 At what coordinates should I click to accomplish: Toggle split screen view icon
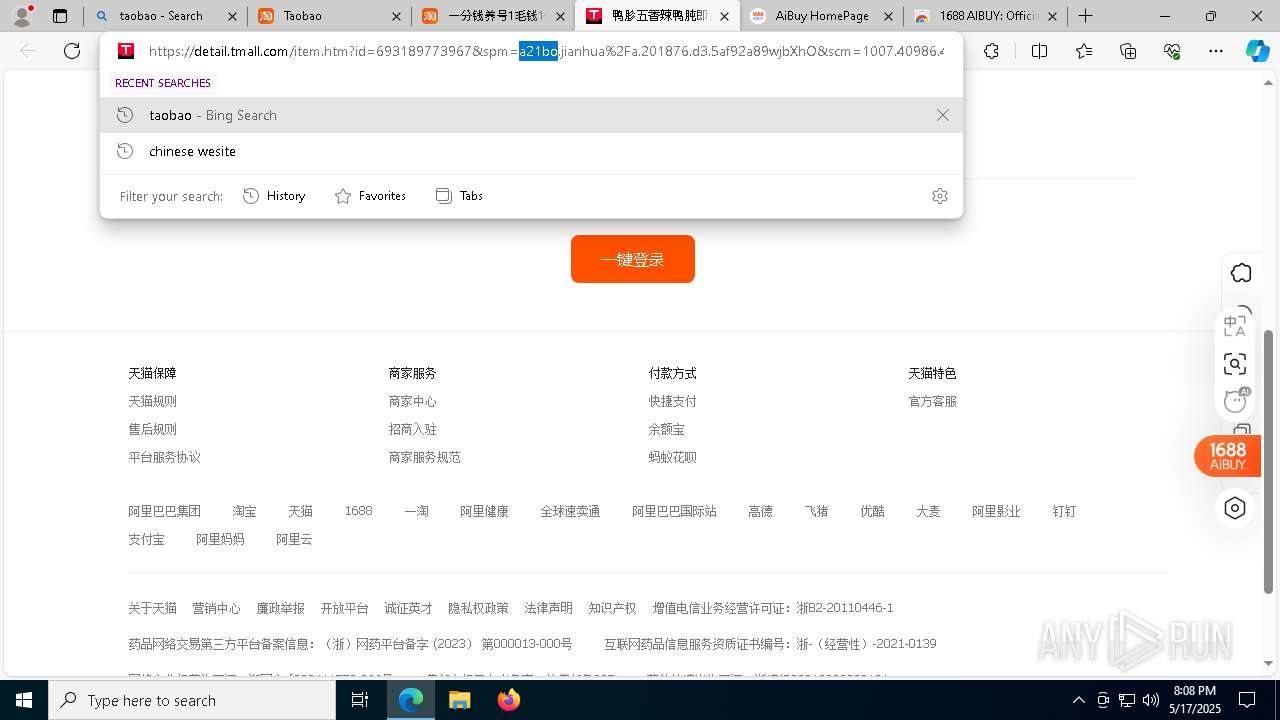(x=1039, y=51)
